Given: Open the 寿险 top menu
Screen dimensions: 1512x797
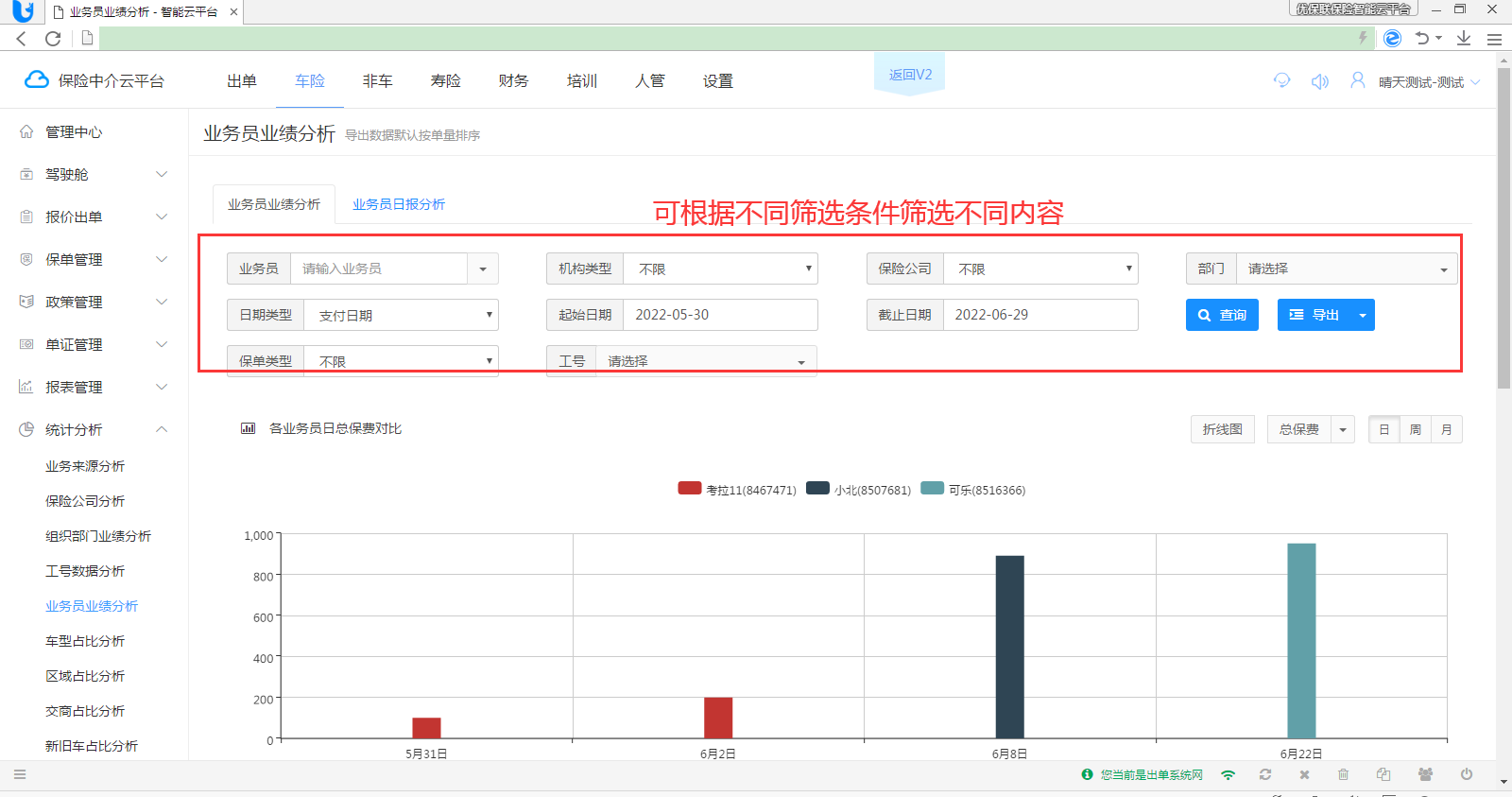Looking at the screenshot, I should (x=446, y=81).
